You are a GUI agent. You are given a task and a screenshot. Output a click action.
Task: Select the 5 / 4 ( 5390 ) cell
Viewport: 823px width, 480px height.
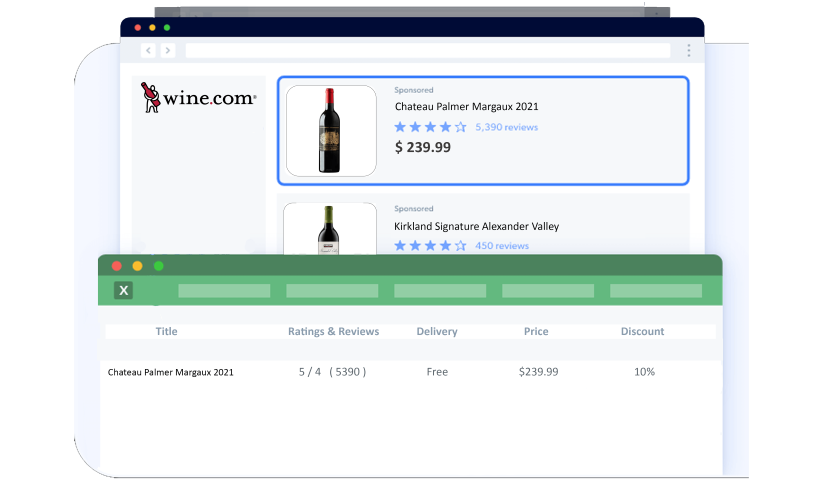[x=332, y=372]
